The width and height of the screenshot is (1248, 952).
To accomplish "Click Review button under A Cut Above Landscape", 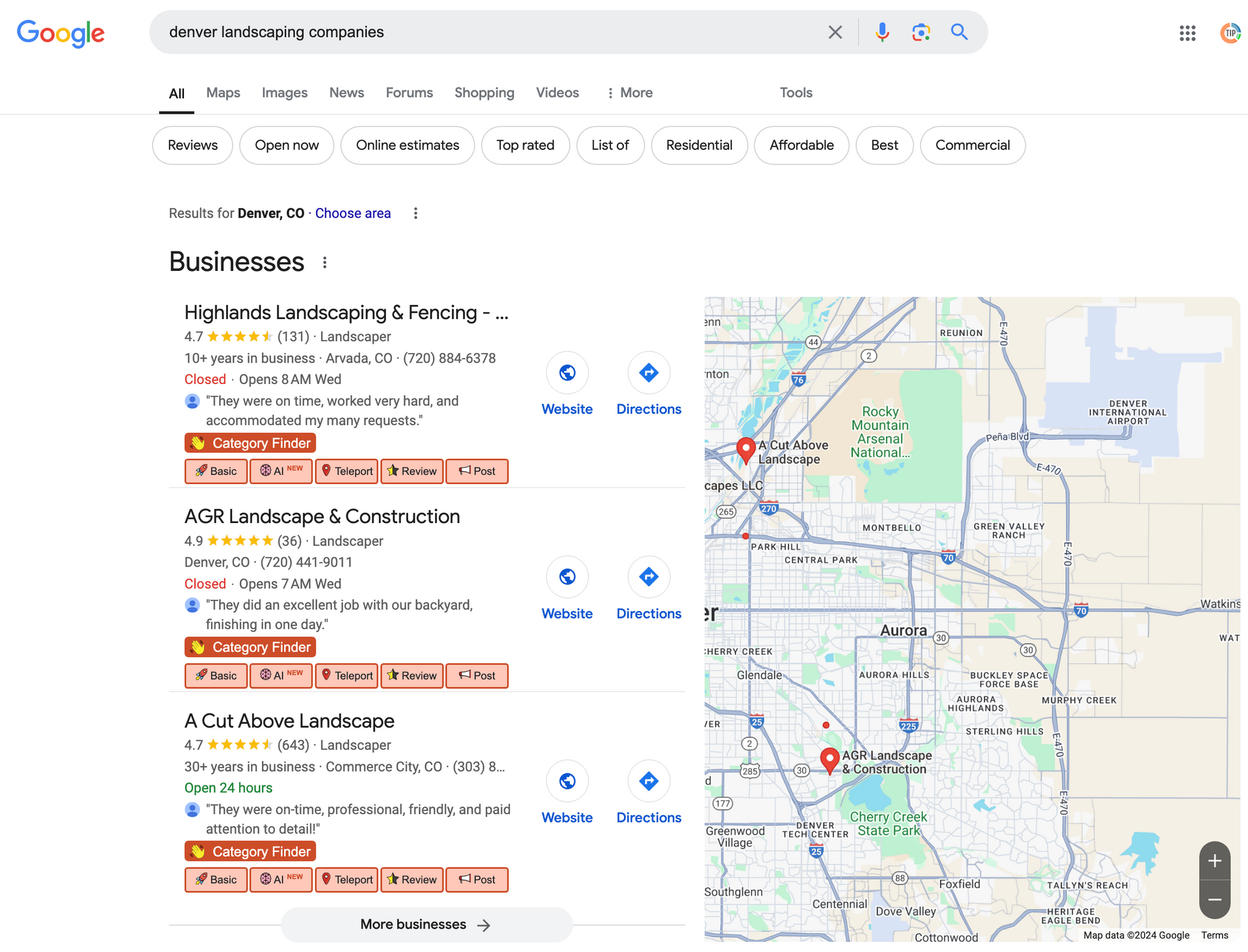I will tap(412, 880).
